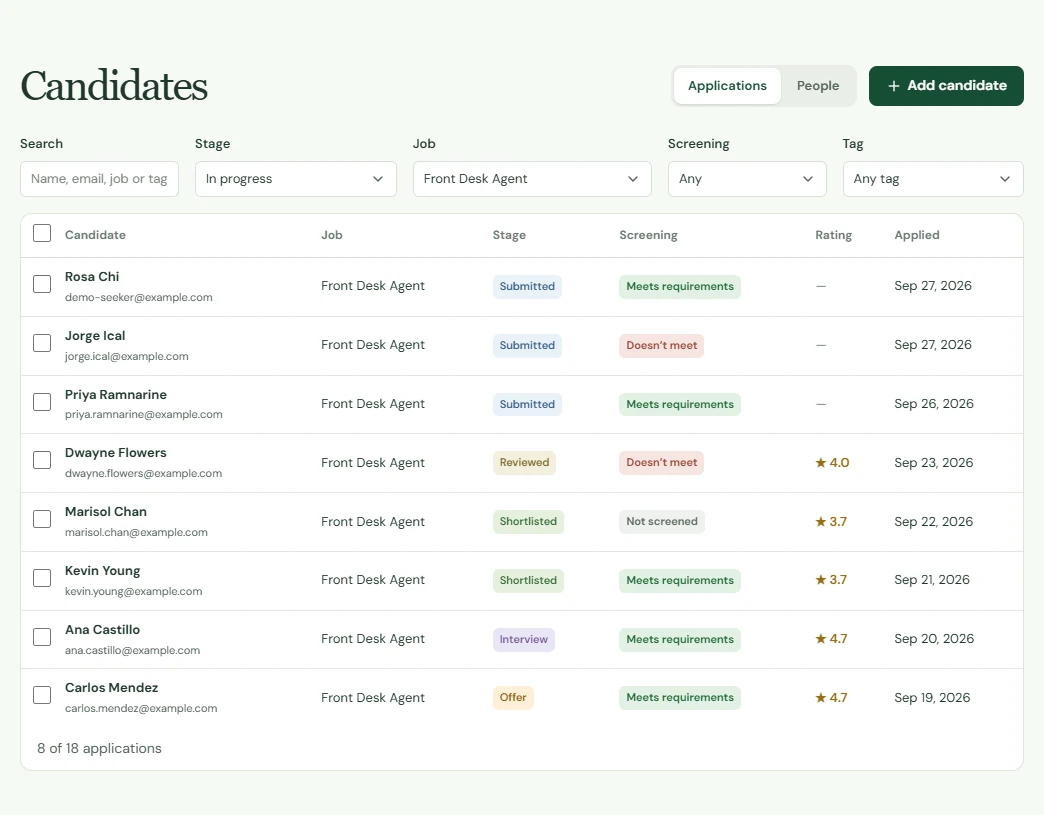This screenshot has width=1044, height=815.
Task: Click Carlos Mendez's 4.7 star rating
Action: click(x=832, y=698)
